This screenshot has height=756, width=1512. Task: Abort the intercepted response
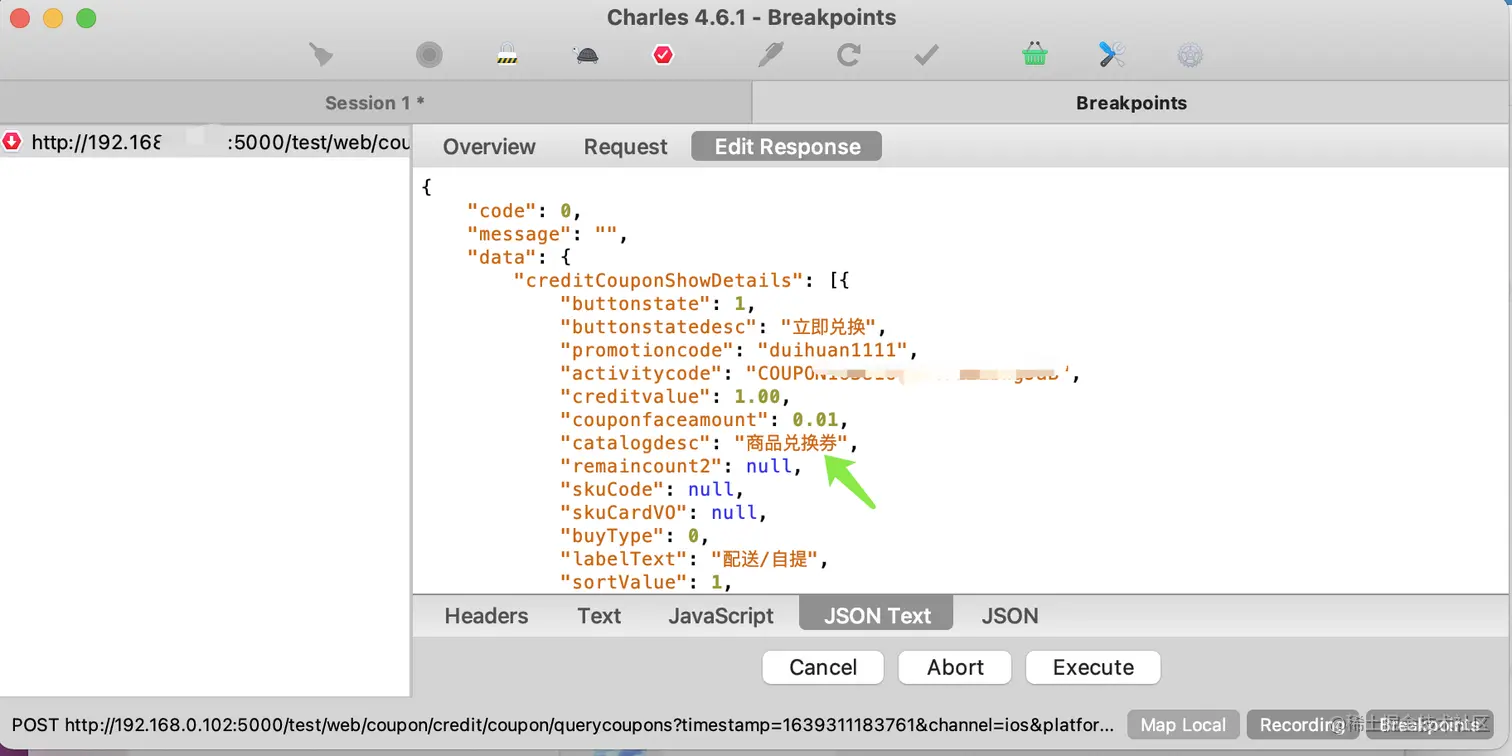(x=955, y=668)
